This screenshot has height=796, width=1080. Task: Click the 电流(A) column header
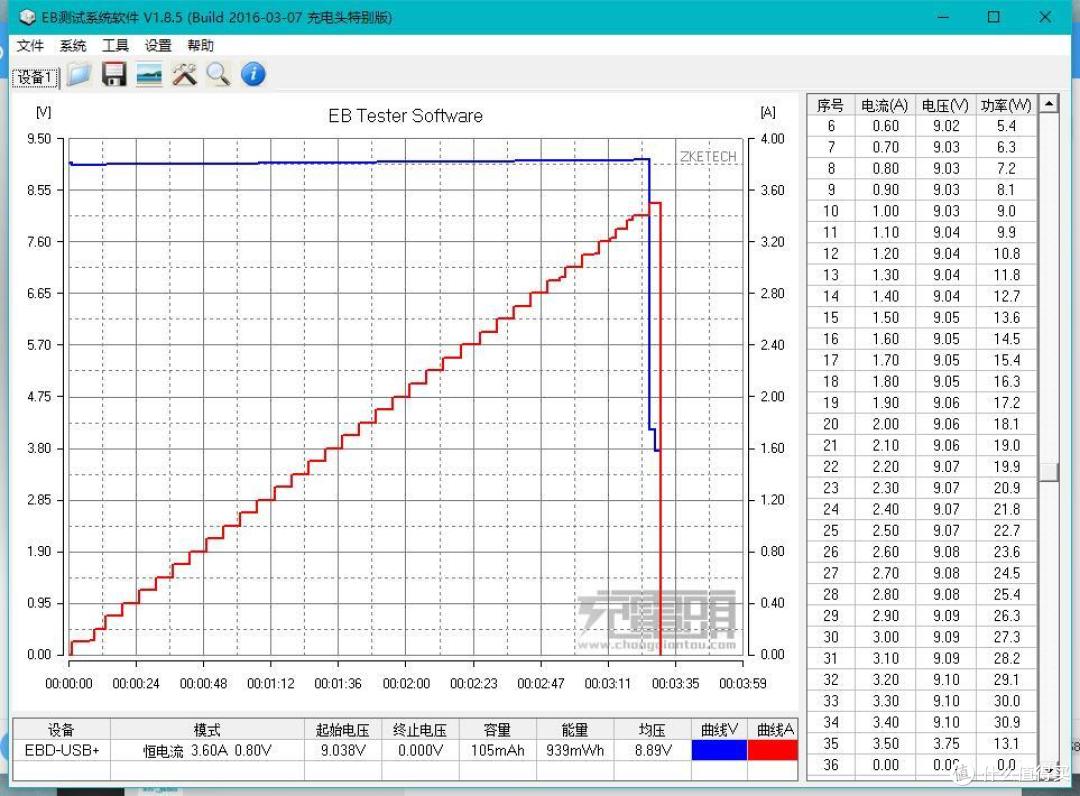click(884, 105)
